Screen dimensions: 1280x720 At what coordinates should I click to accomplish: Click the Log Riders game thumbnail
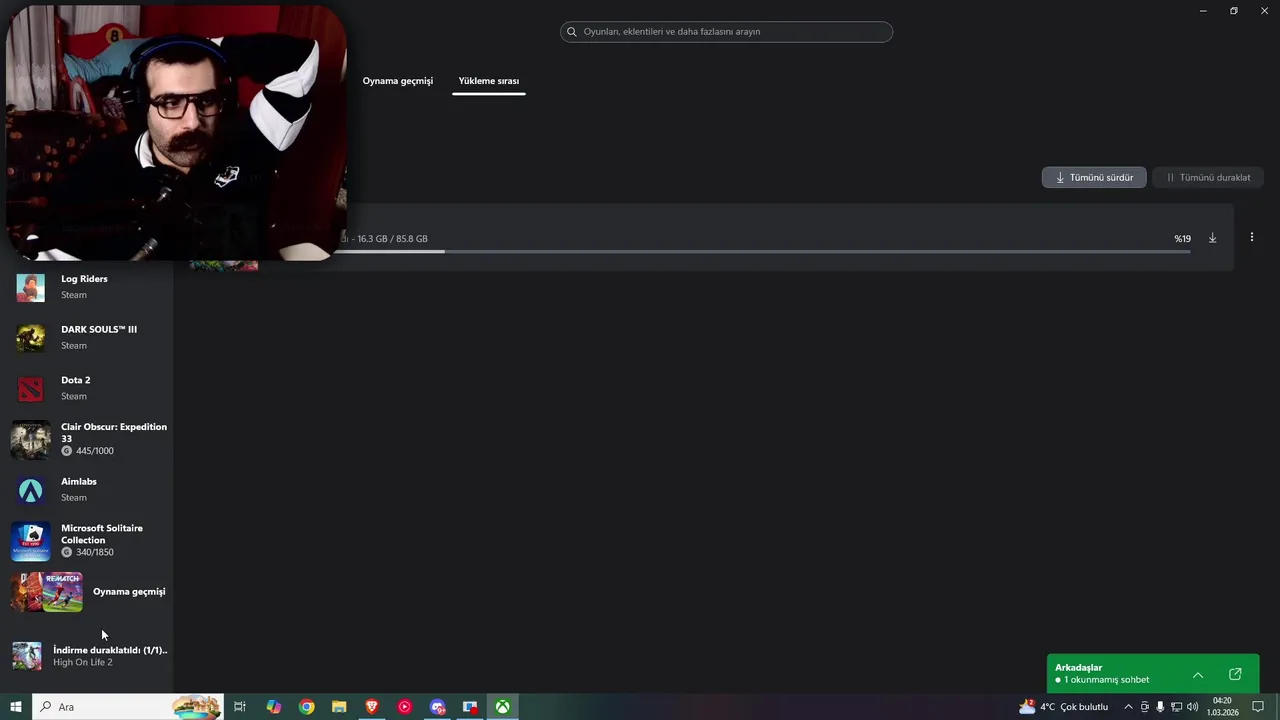point(30,287)
